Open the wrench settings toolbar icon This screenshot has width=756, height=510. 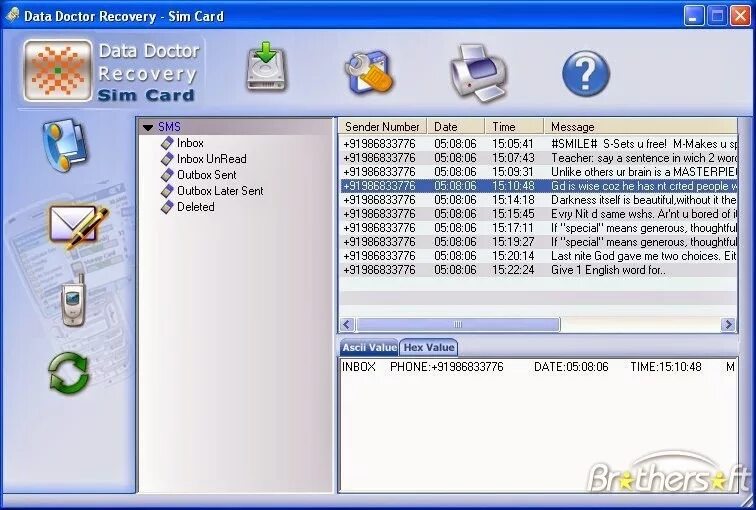[x=370, y=72]
